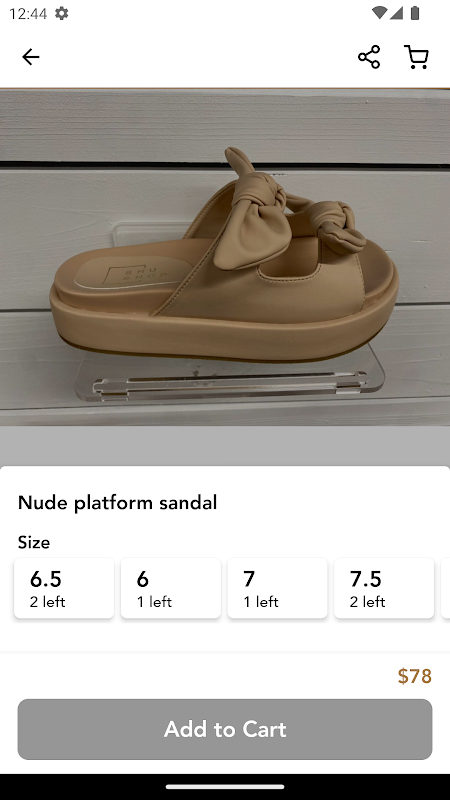Tap the cellular signal icon
This screenshot has height=800, width=450.
[x=396, y=13]
